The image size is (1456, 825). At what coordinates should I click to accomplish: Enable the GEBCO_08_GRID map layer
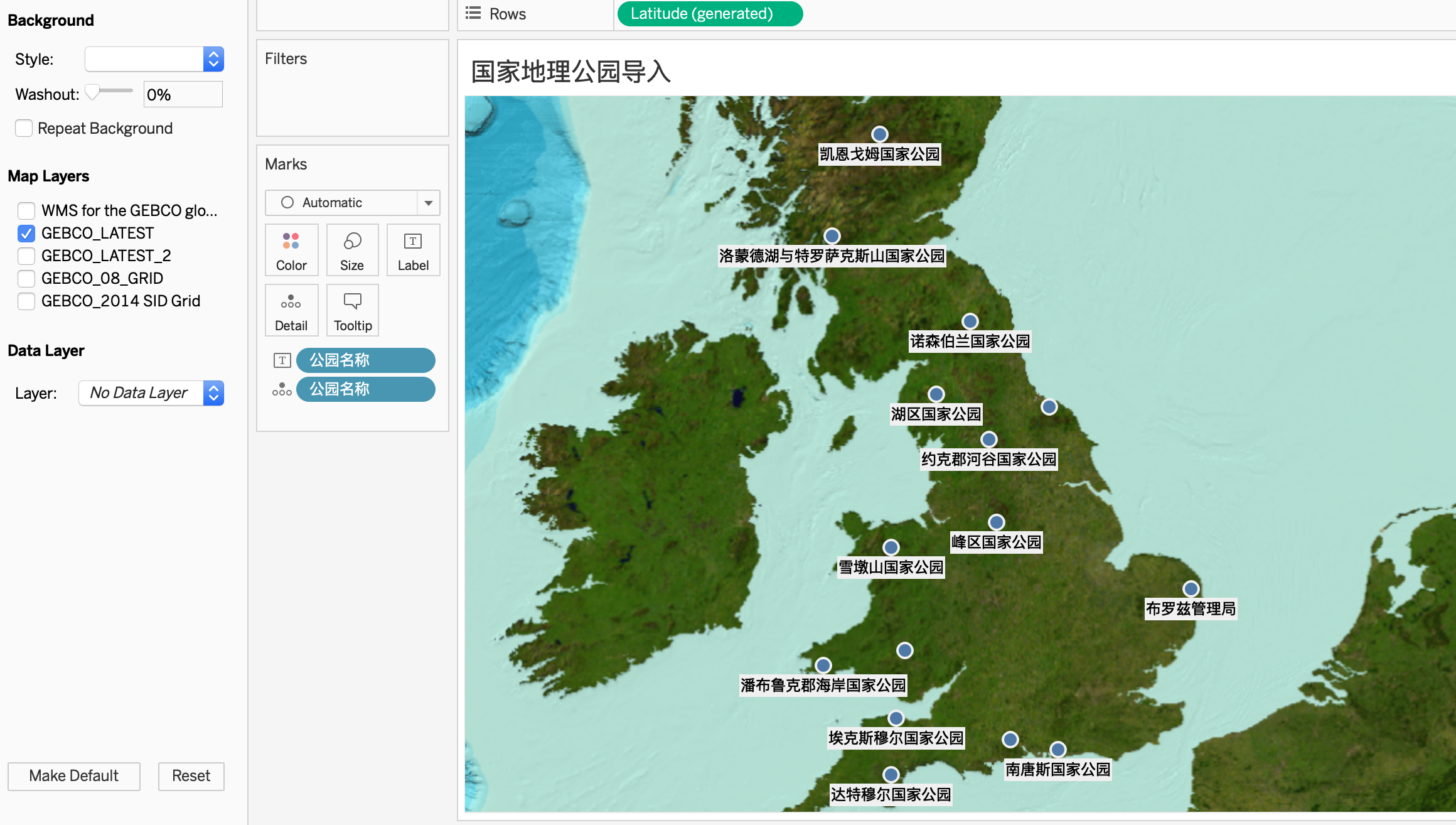pos(26,279)
